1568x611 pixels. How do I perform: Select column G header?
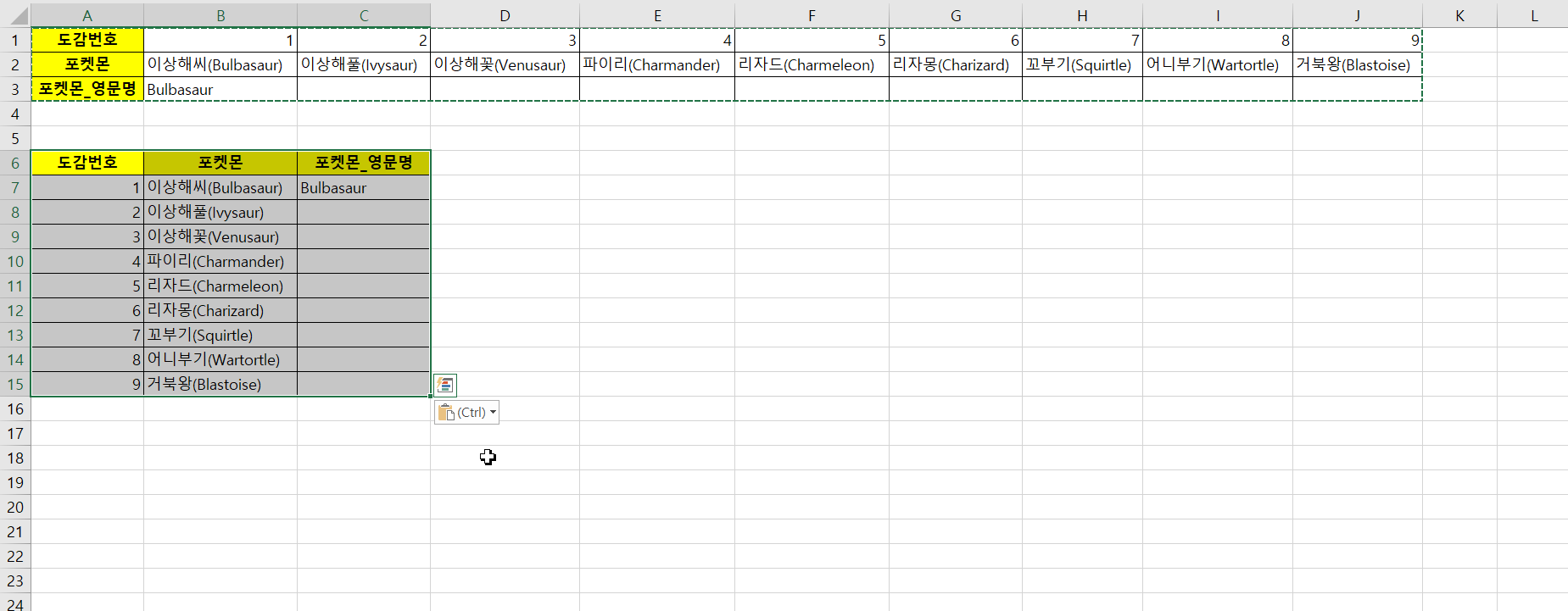pyautogui.click(x=956, y=15)
